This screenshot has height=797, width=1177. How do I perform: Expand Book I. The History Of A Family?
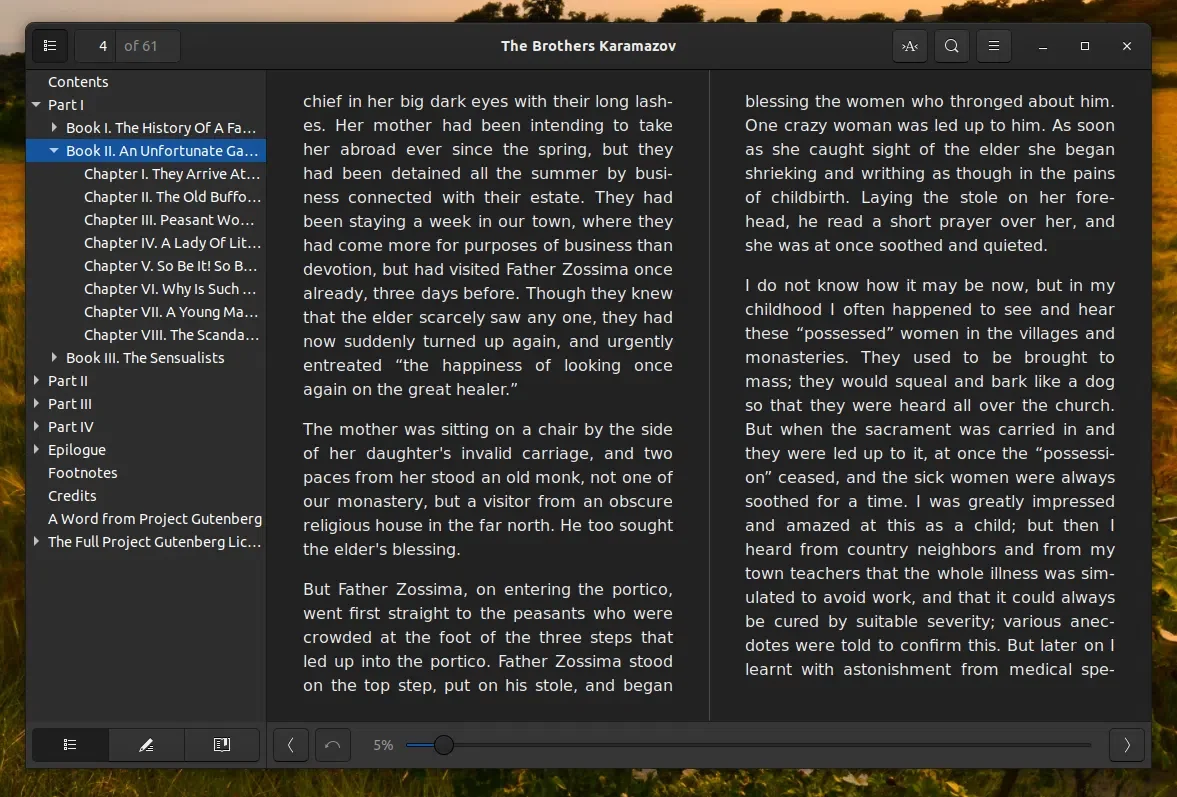(x=54, y=128)
